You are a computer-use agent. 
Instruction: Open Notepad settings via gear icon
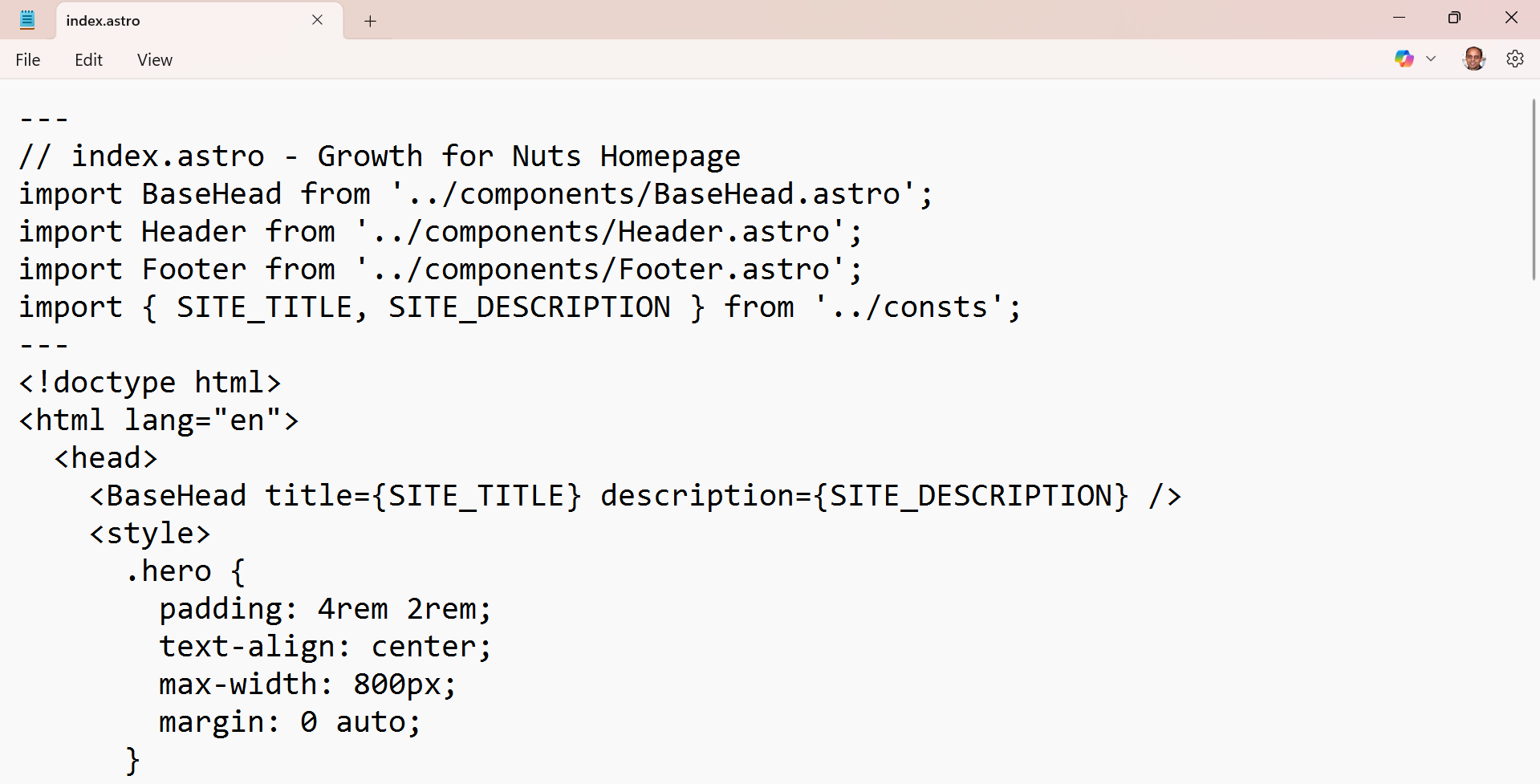click(x=1515, y=59)
